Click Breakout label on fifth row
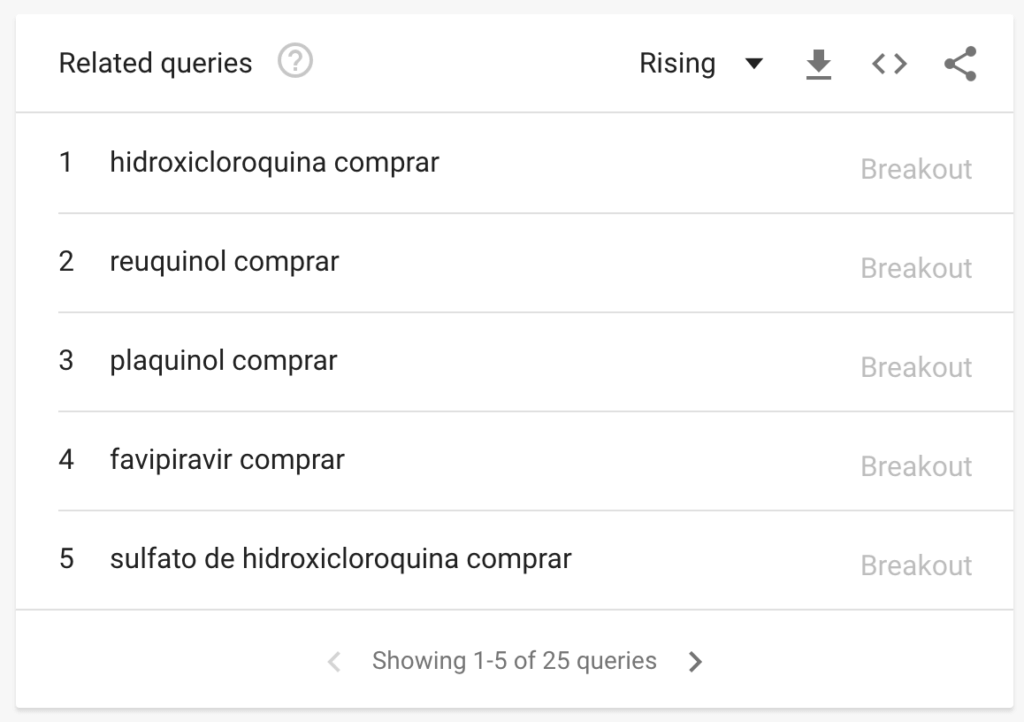Screen dimensions: 1024x722 (x=916, y=565)
